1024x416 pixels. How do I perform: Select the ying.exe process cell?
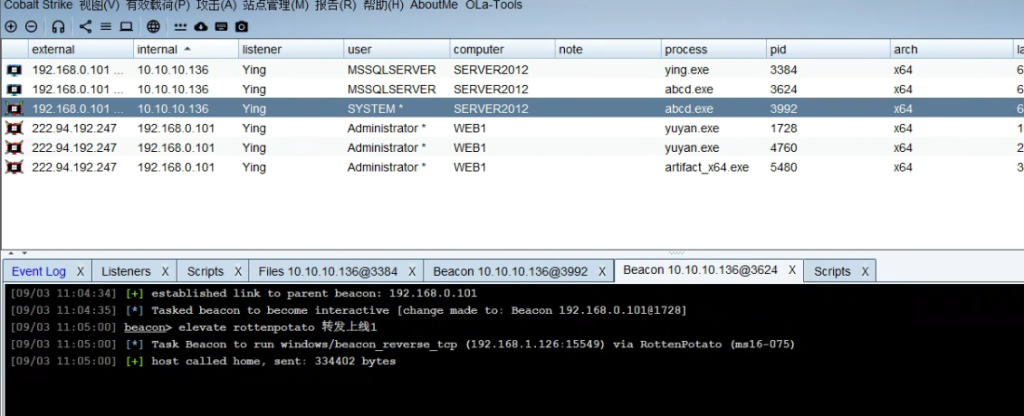click(x=714, y=70)
